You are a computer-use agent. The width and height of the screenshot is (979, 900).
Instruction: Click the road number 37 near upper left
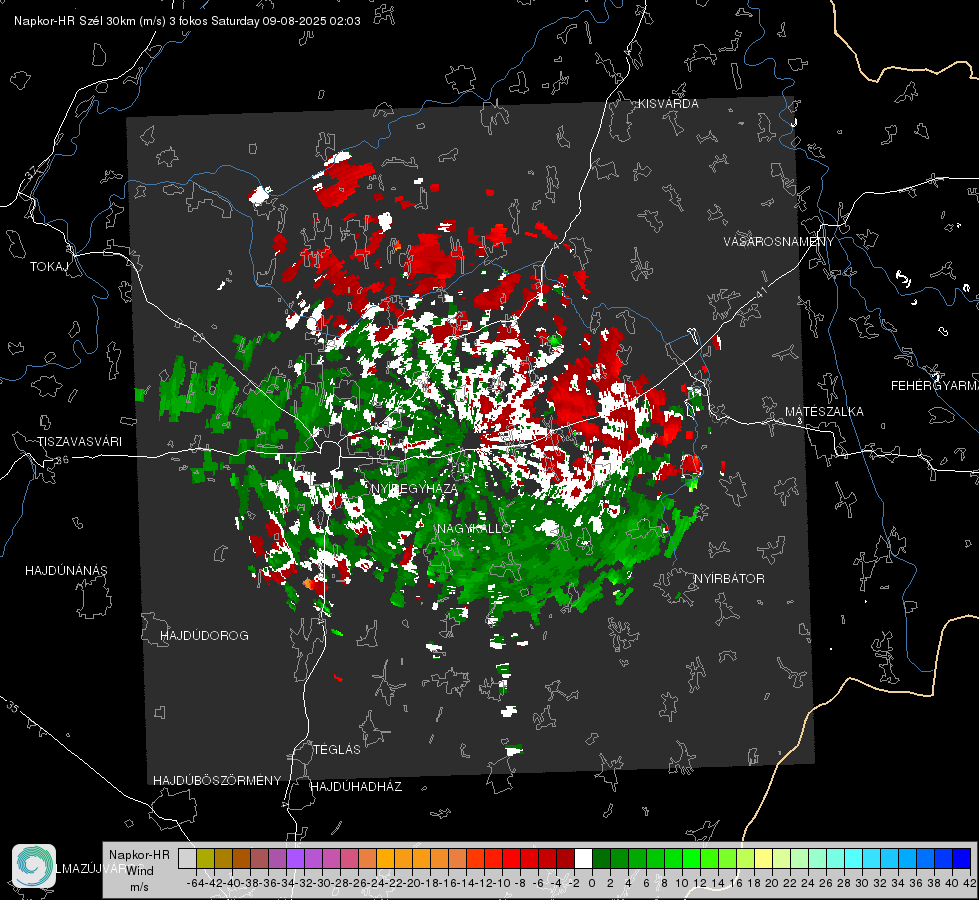point(32,171)
